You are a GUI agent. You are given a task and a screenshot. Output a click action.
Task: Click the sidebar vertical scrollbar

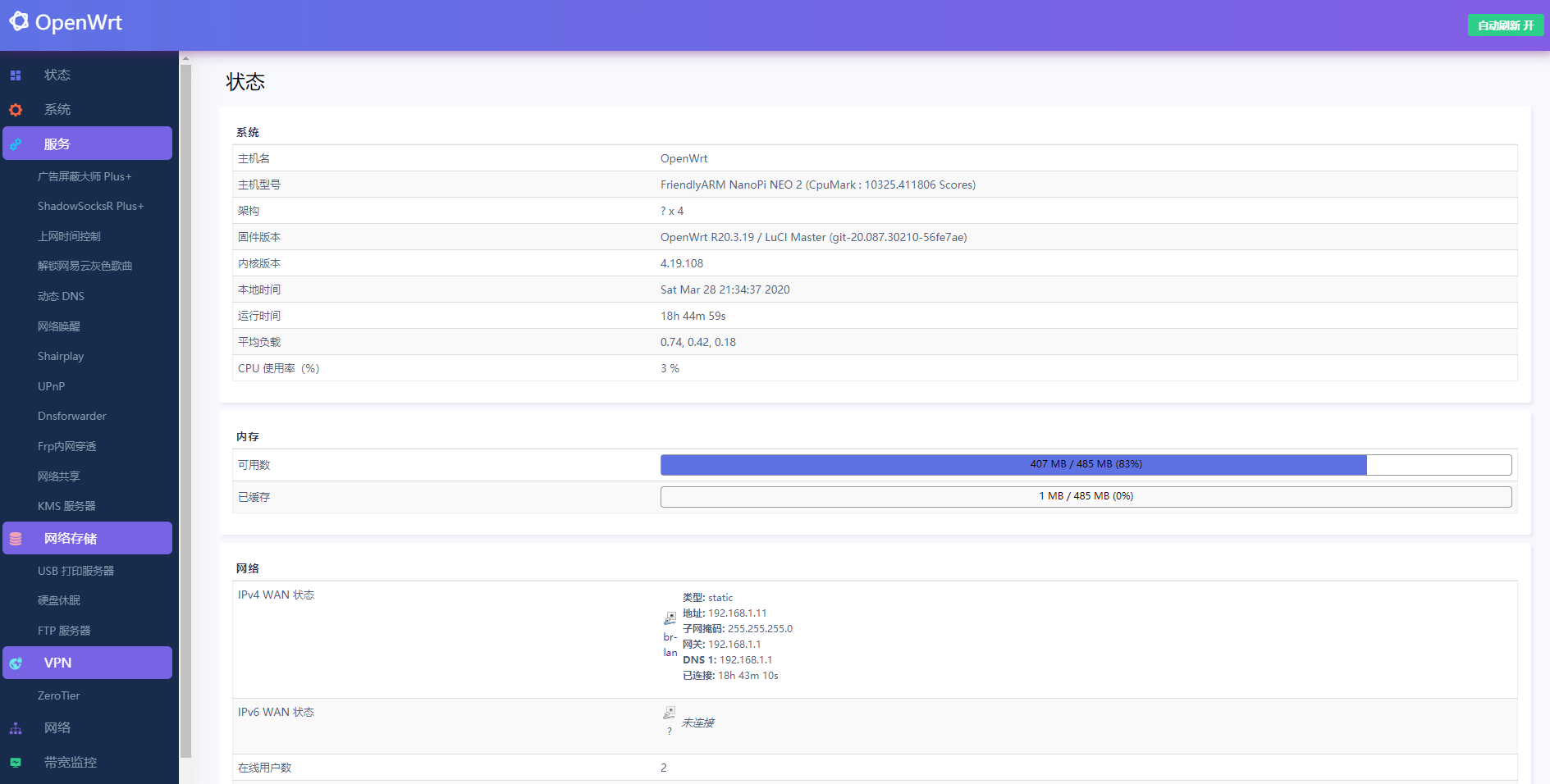(185, 410)
